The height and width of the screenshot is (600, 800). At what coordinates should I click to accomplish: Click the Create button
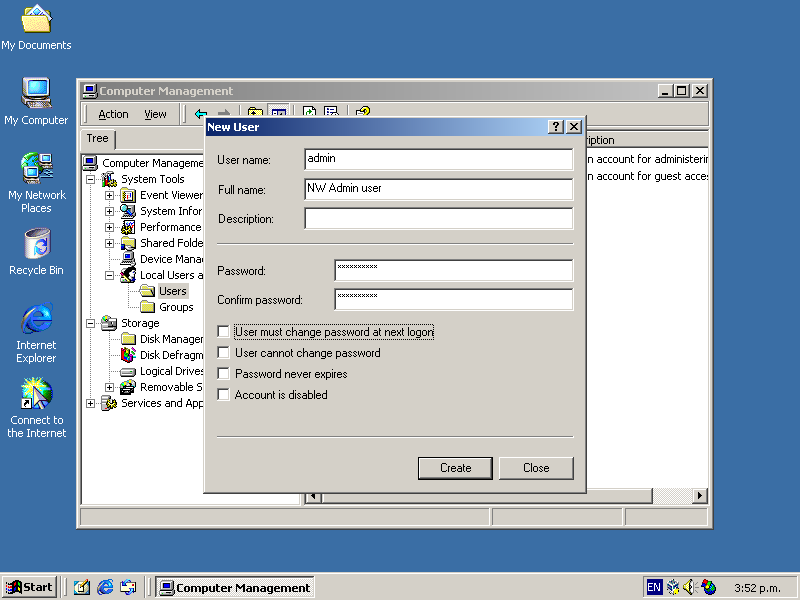[455, 468]
